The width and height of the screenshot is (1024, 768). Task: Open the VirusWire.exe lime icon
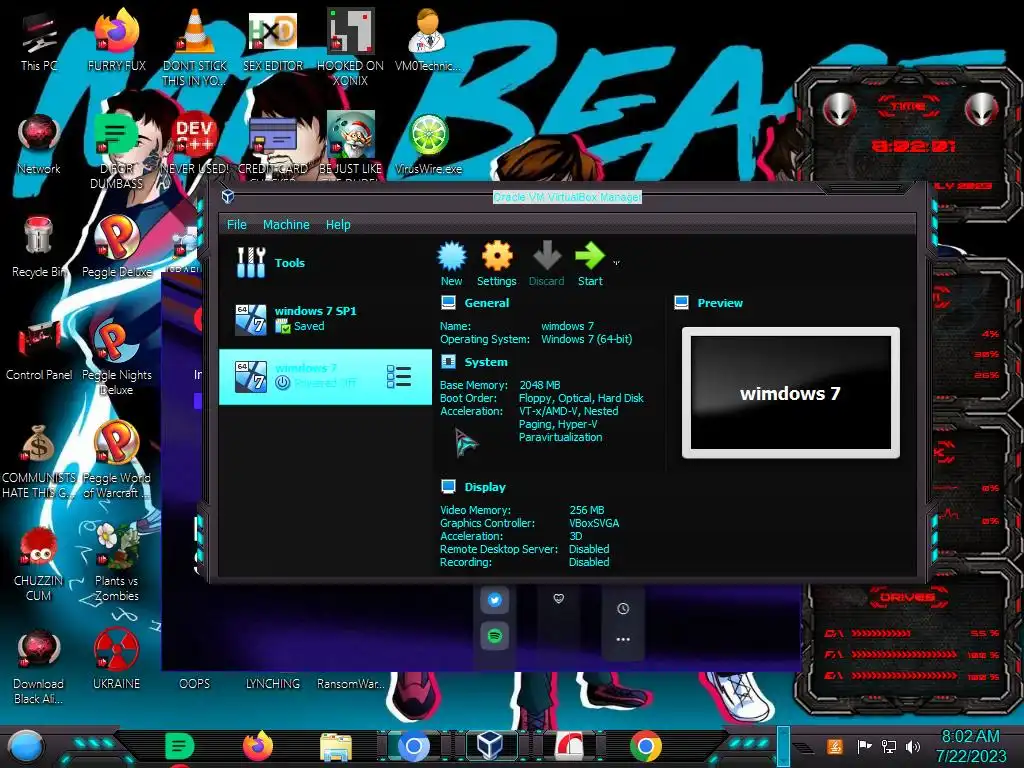428,145
